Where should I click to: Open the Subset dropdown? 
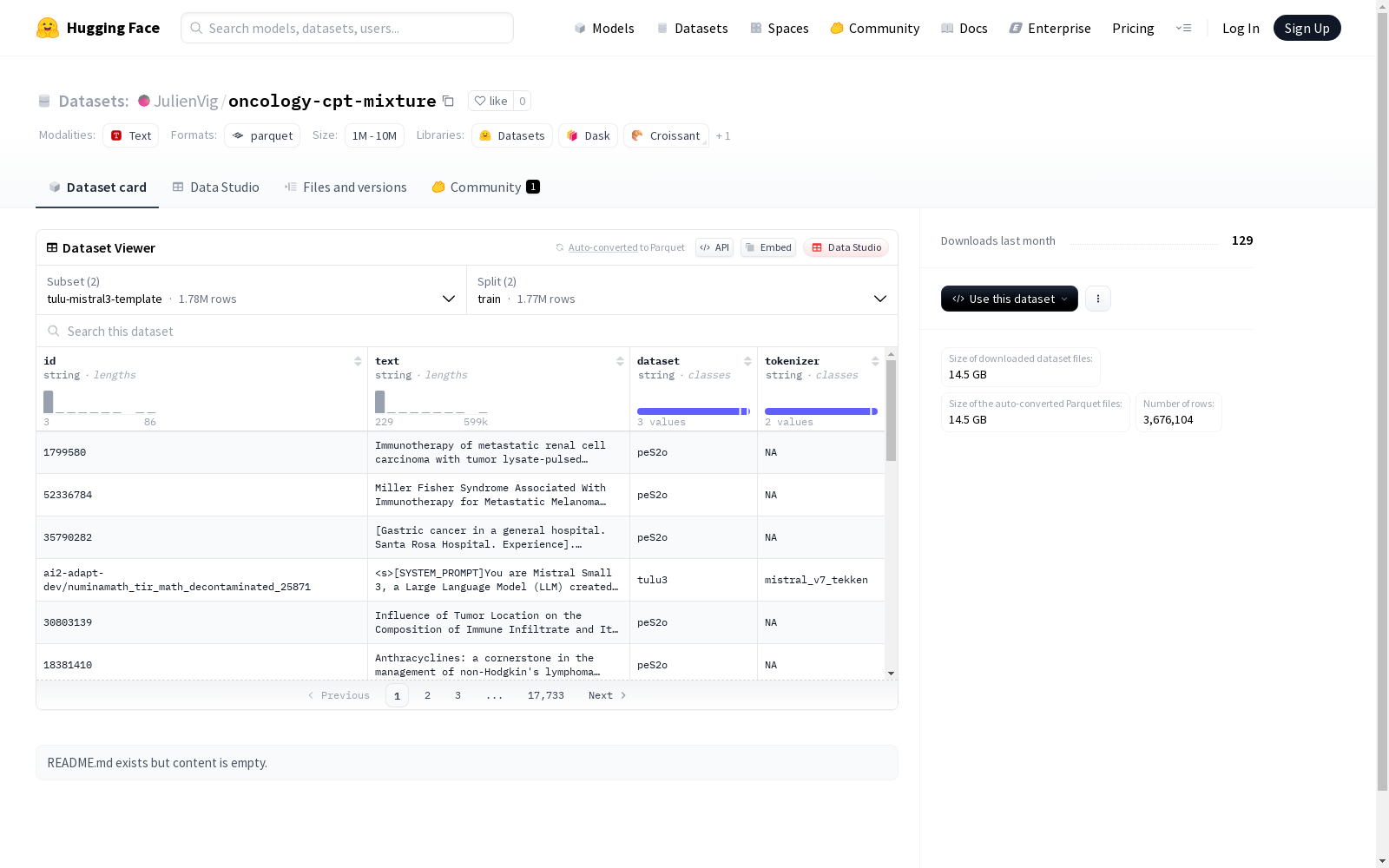pyautogui.click(x=251, y=290)
